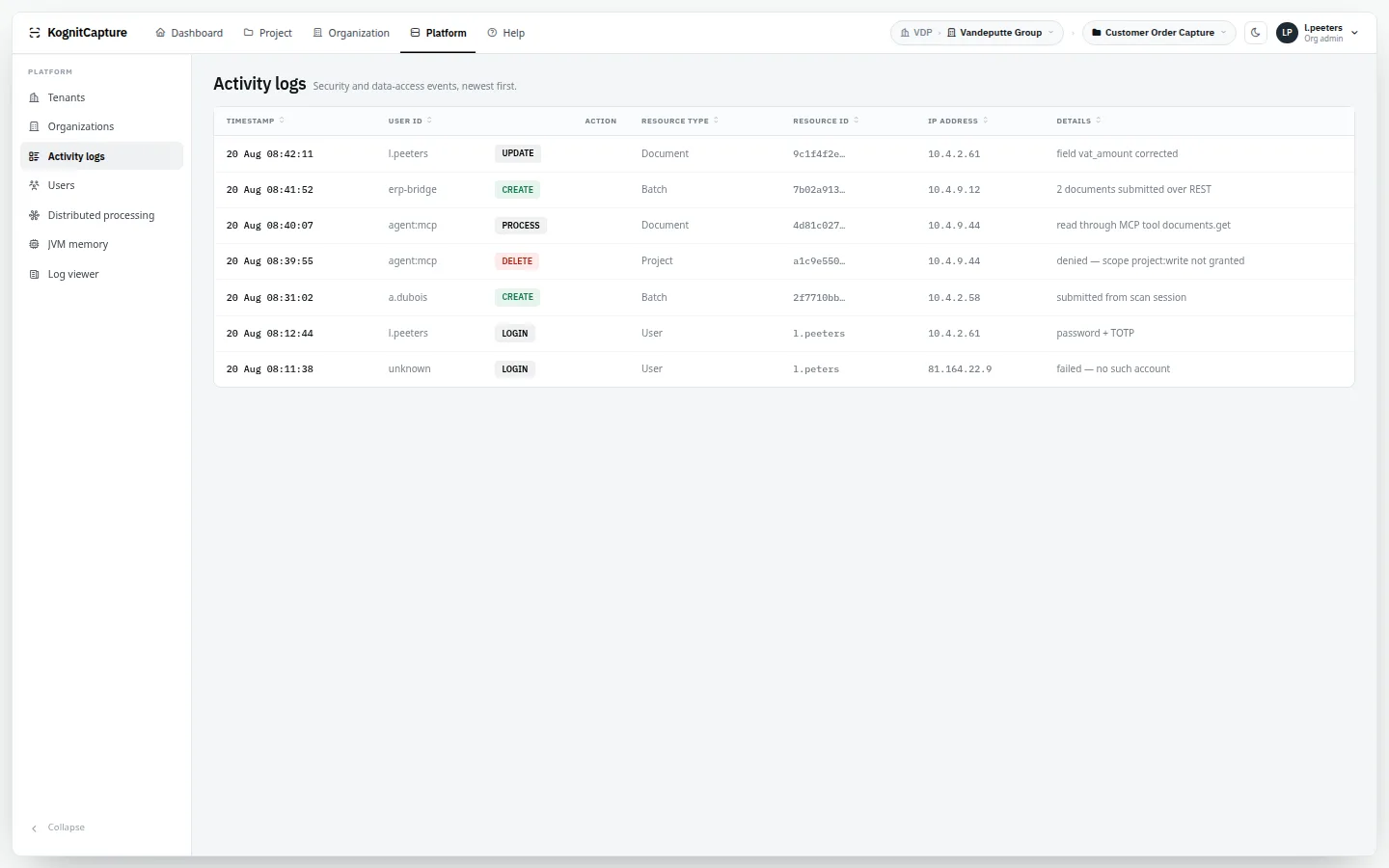This screenshot has height=868, width=1389.
Task: Click the JVM memory sidebar icon
Action: pos(35,244)
